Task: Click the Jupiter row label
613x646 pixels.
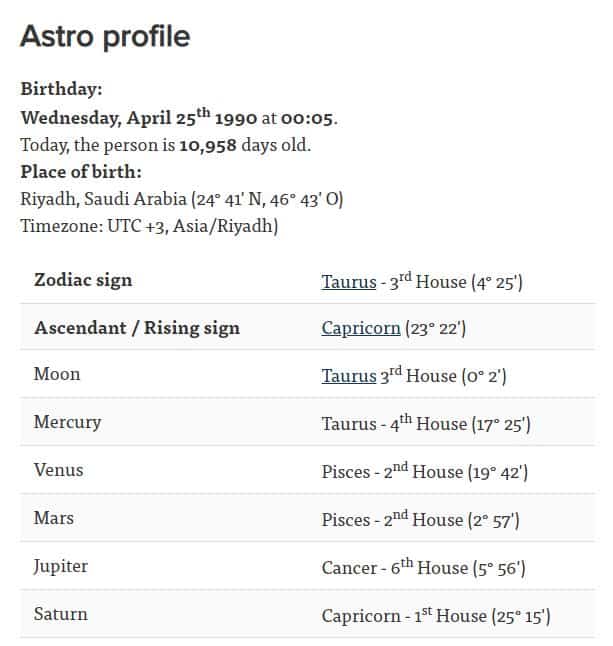Action: point(60,566)
